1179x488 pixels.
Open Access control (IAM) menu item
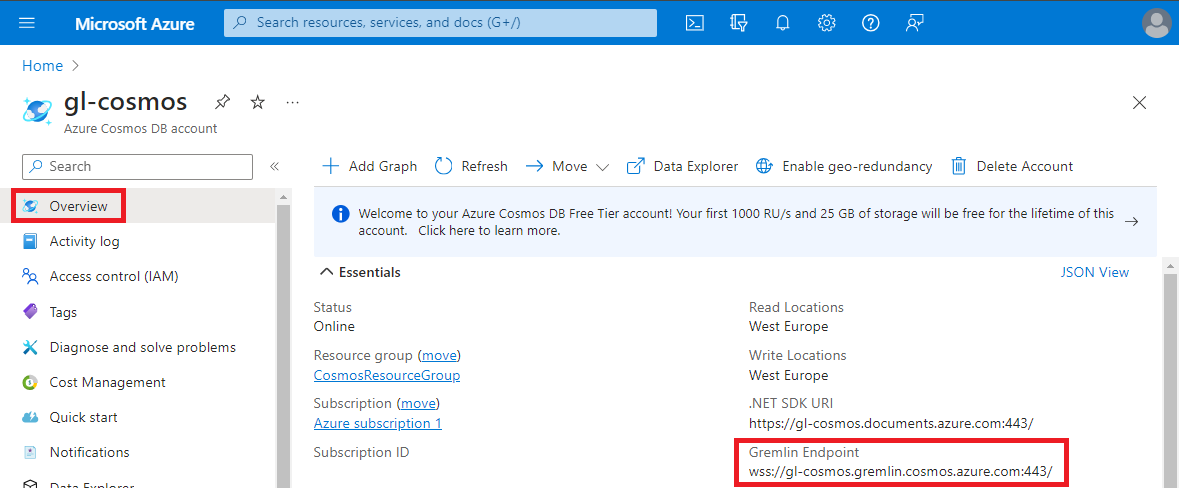pyautogui.click(x=113, y=276)
